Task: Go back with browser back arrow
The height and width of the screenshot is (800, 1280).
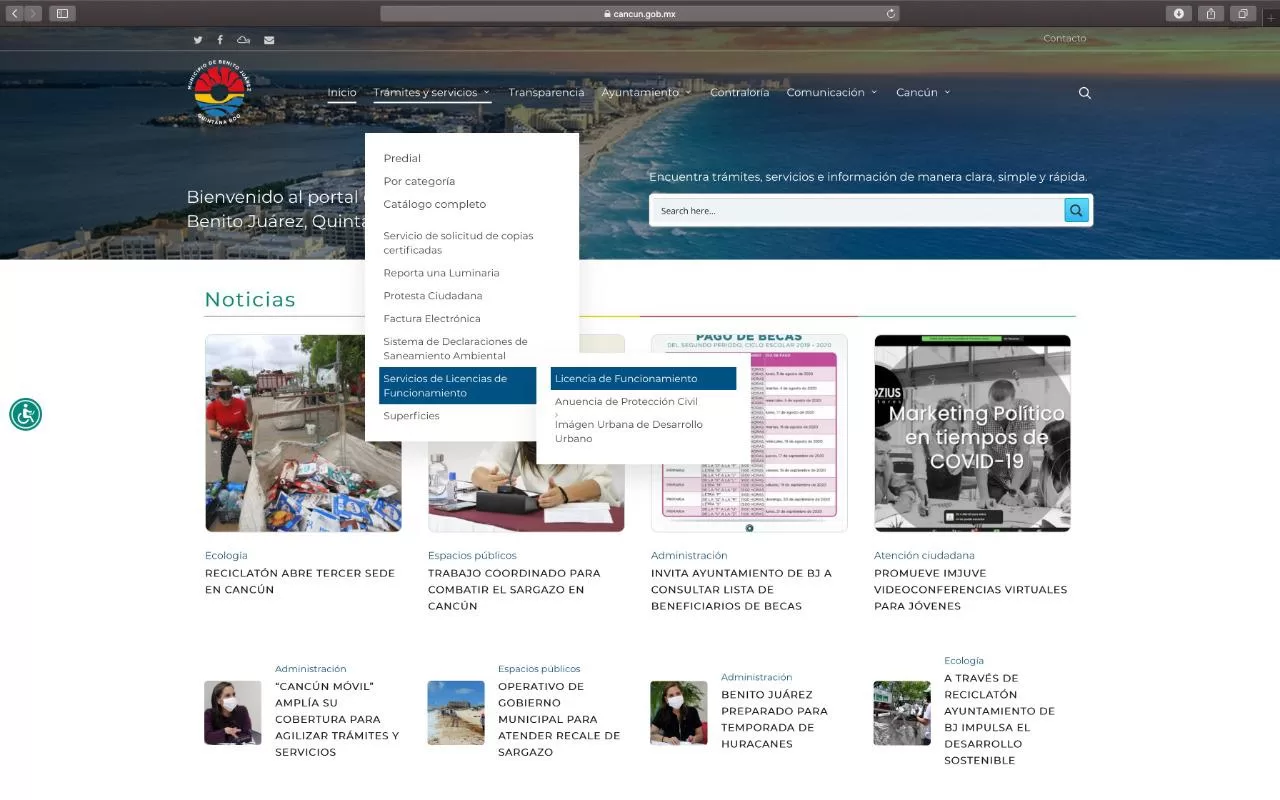Action: pos(15,14)
